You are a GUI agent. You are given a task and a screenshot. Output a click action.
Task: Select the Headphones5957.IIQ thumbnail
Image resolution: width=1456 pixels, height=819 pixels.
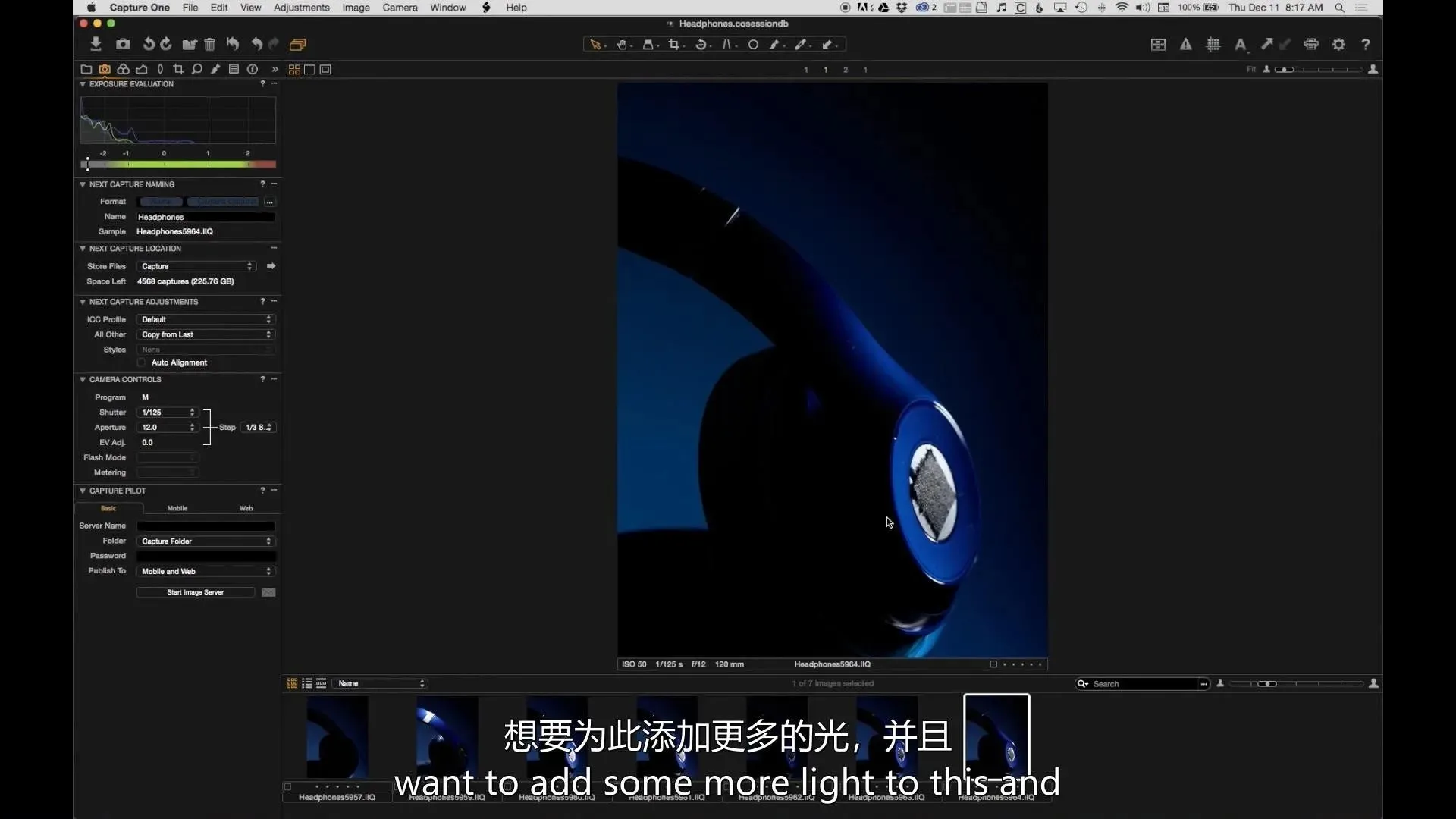pyautogui.click(x=337, y=737)
